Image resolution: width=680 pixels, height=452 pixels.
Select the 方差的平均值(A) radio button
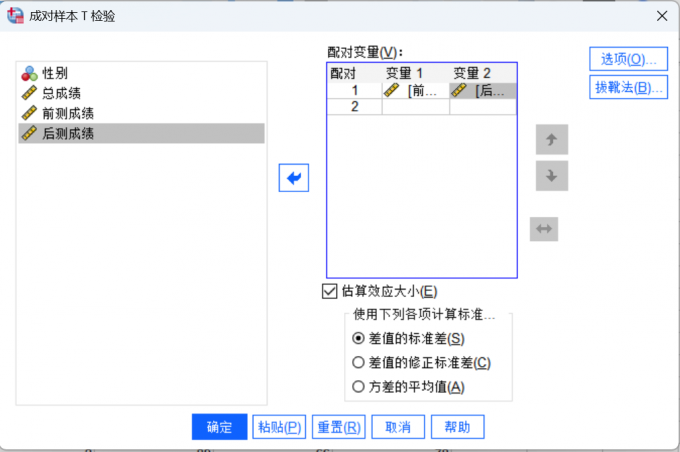point(358,386)
